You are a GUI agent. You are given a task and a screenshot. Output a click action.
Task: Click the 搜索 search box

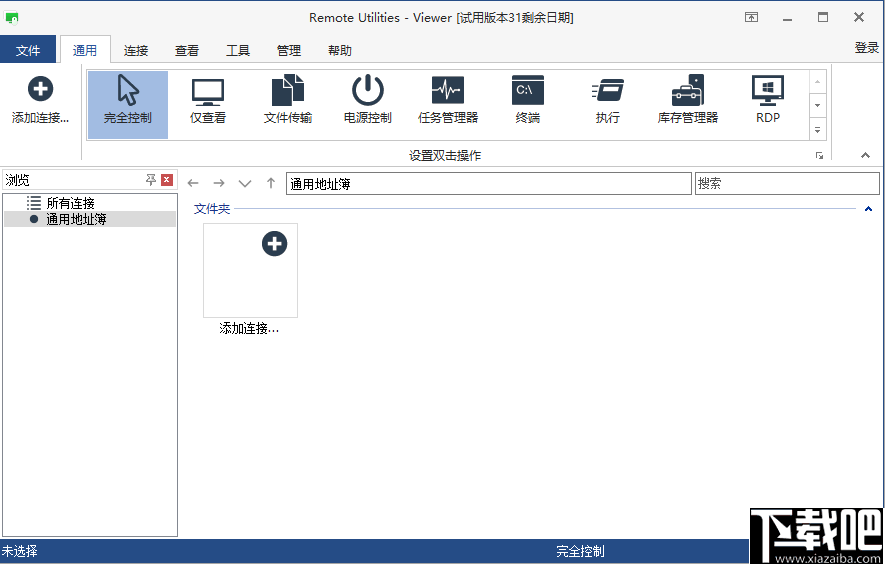click(x=787, y=183)
